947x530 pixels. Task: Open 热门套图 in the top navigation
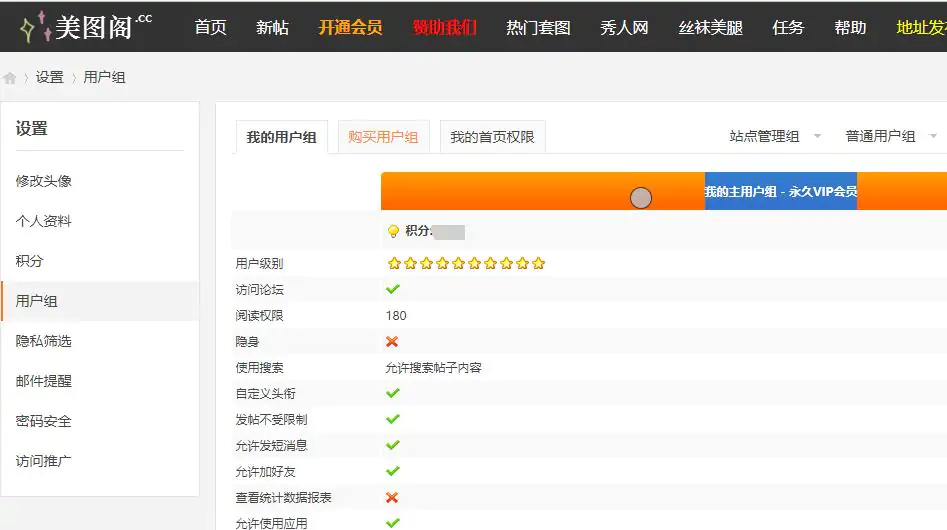coord(538,27)
